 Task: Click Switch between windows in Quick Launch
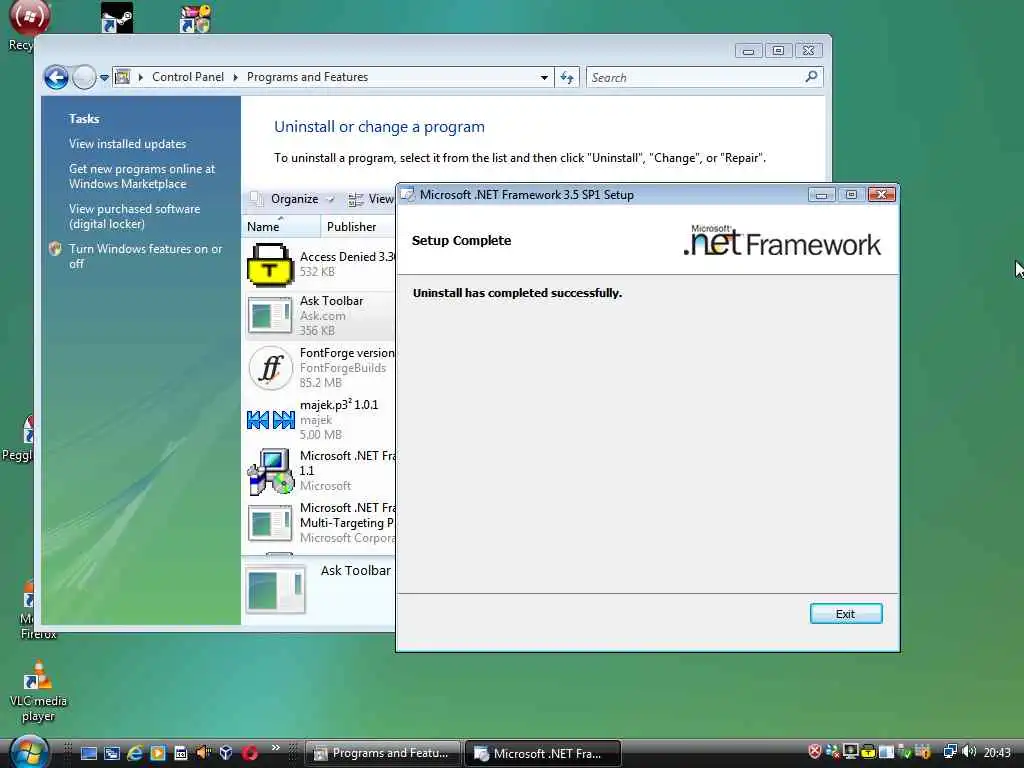click(112, 753)
